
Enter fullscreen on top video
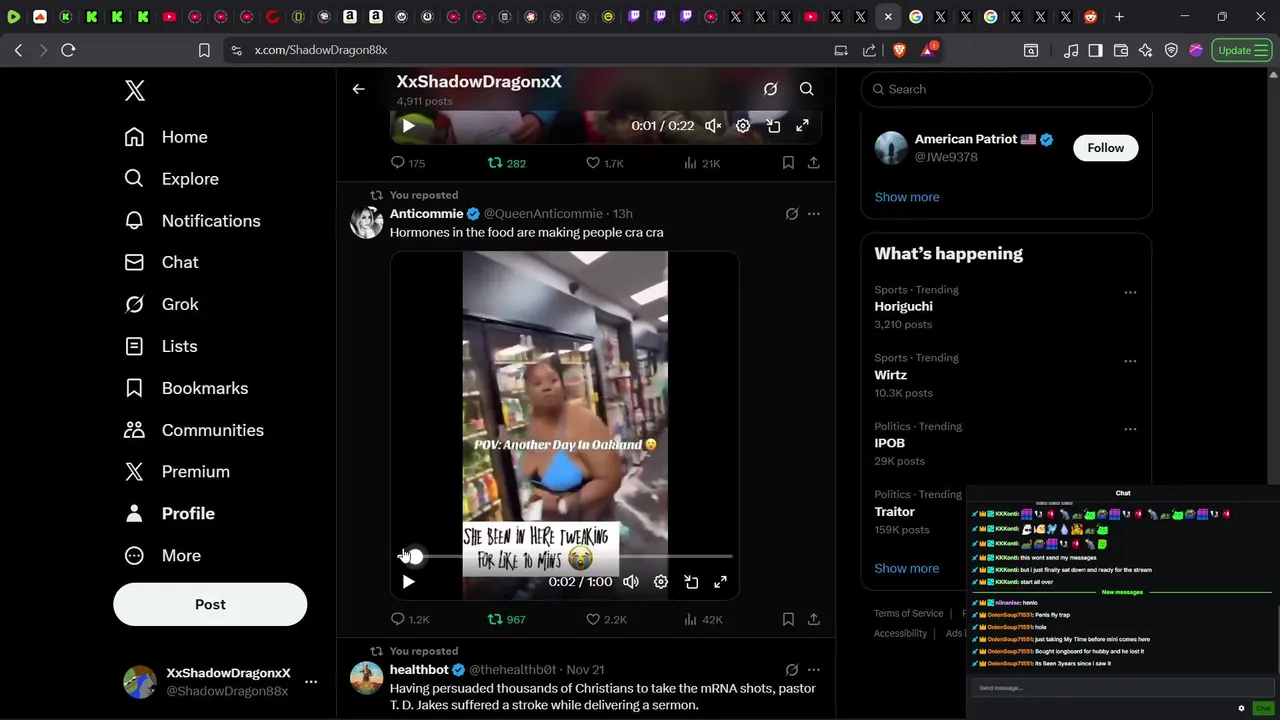802,126
